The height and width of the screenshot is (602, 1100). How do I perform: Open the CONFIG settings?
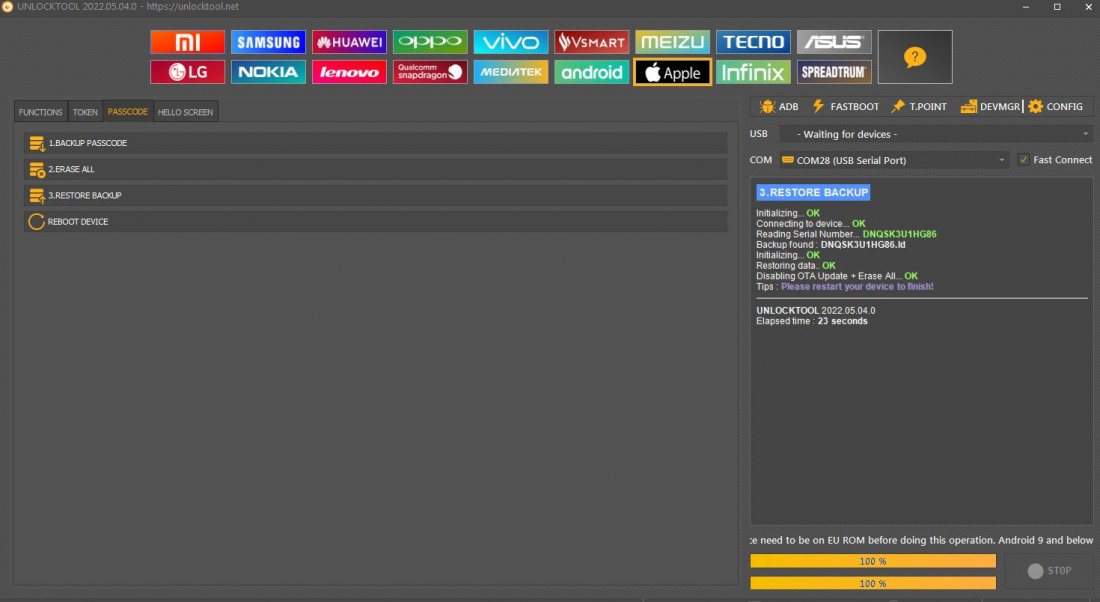coord(1056,107)
